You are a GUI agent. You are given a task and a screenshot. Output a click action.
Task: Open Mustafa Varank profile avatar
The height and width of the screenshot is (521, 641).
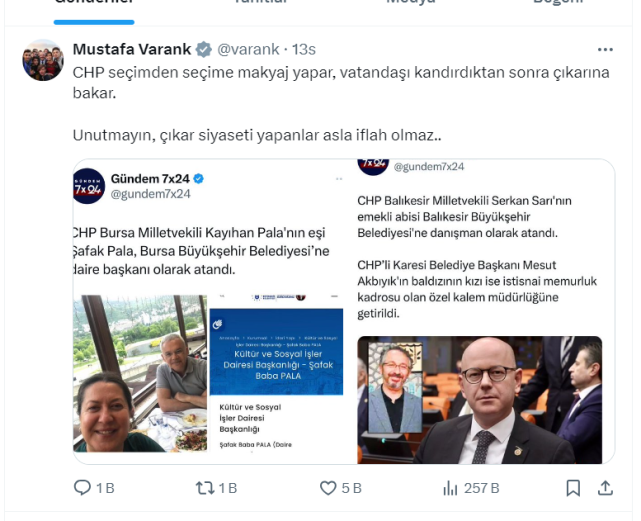coord(43,60)
